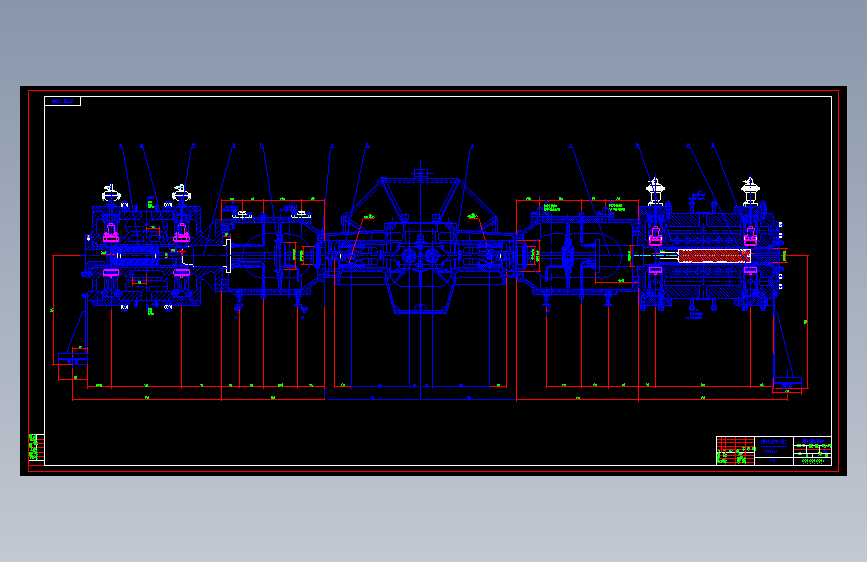Select the left support foot below the left cylinder
This screenshot has height=562, width=867.
73,358
